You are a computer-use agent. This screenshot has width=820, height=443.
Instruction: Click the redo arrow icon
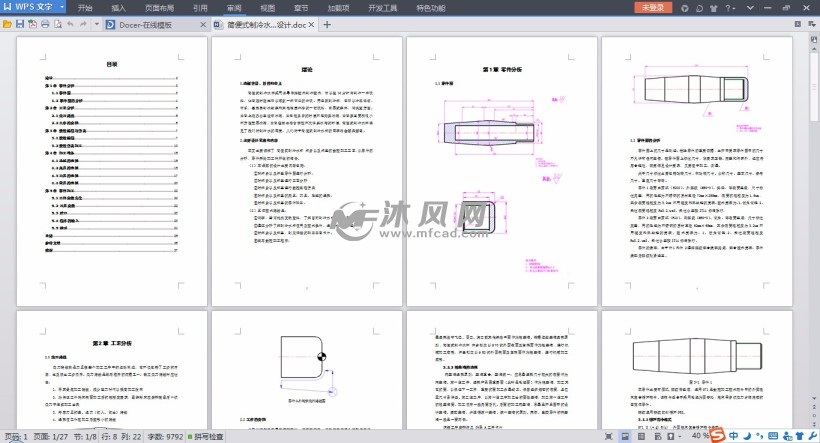point(83,24)
